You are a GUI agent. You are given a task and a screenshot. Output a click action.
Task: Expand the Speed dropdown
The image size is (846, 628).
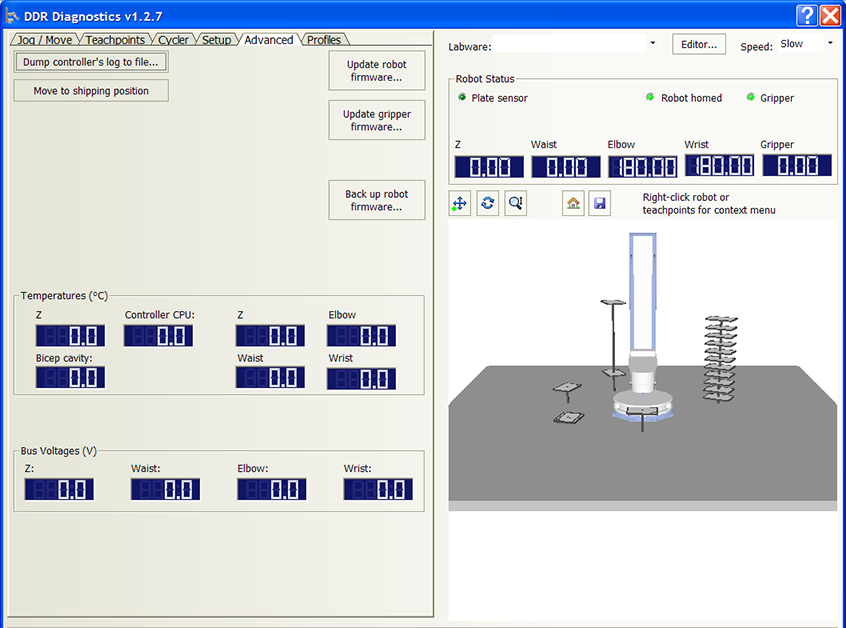829,44
